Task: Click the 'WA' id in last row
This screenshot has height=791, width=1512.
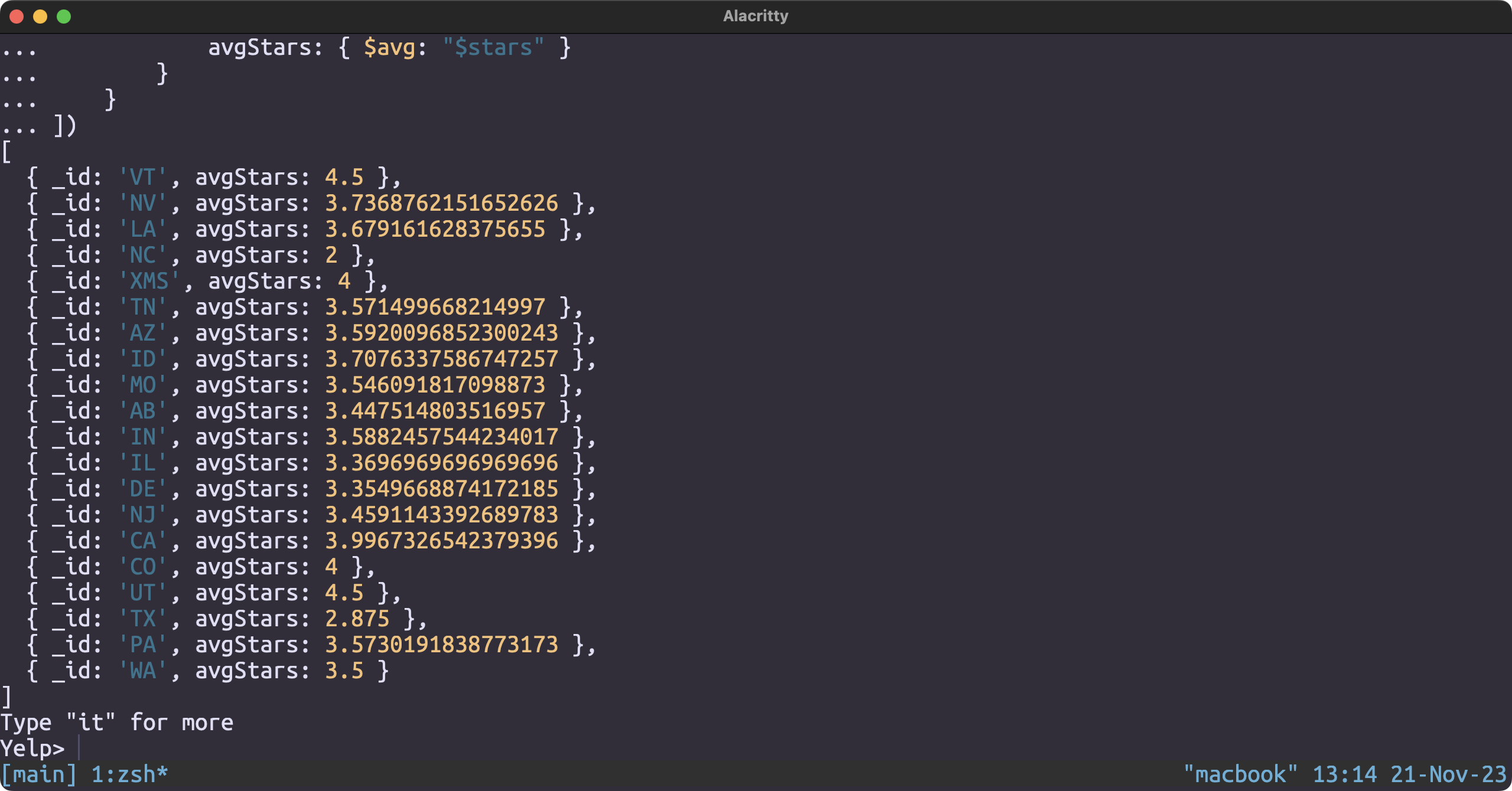Action: coord(142,671)
